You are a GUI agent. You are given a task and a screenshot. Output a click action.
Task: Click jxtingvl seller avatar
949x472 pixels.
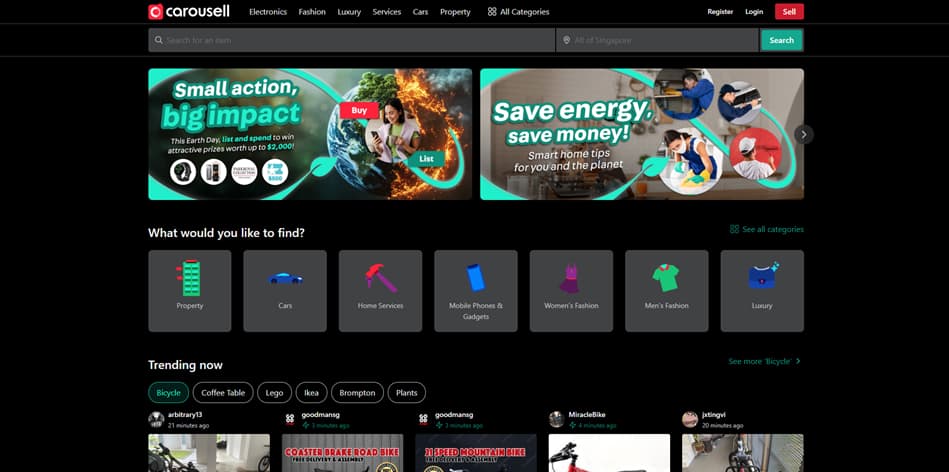pyautogui.click(x=690, y=419)
